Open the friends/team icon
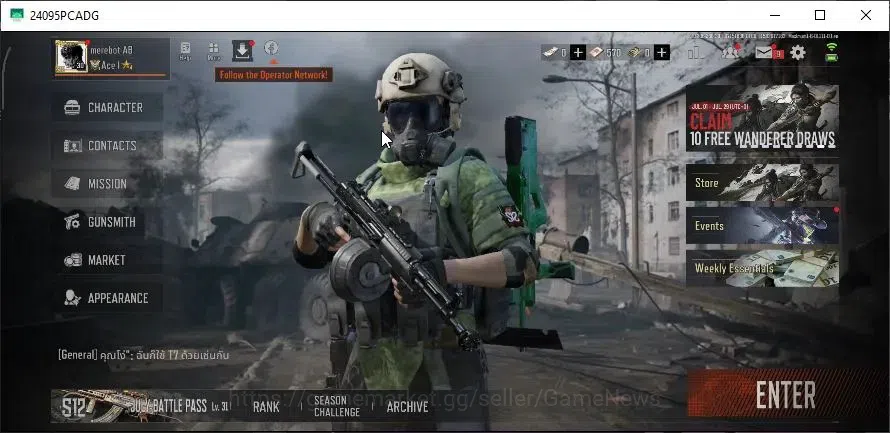Viewport: 890px width, 433px height. tap(730, 52)
